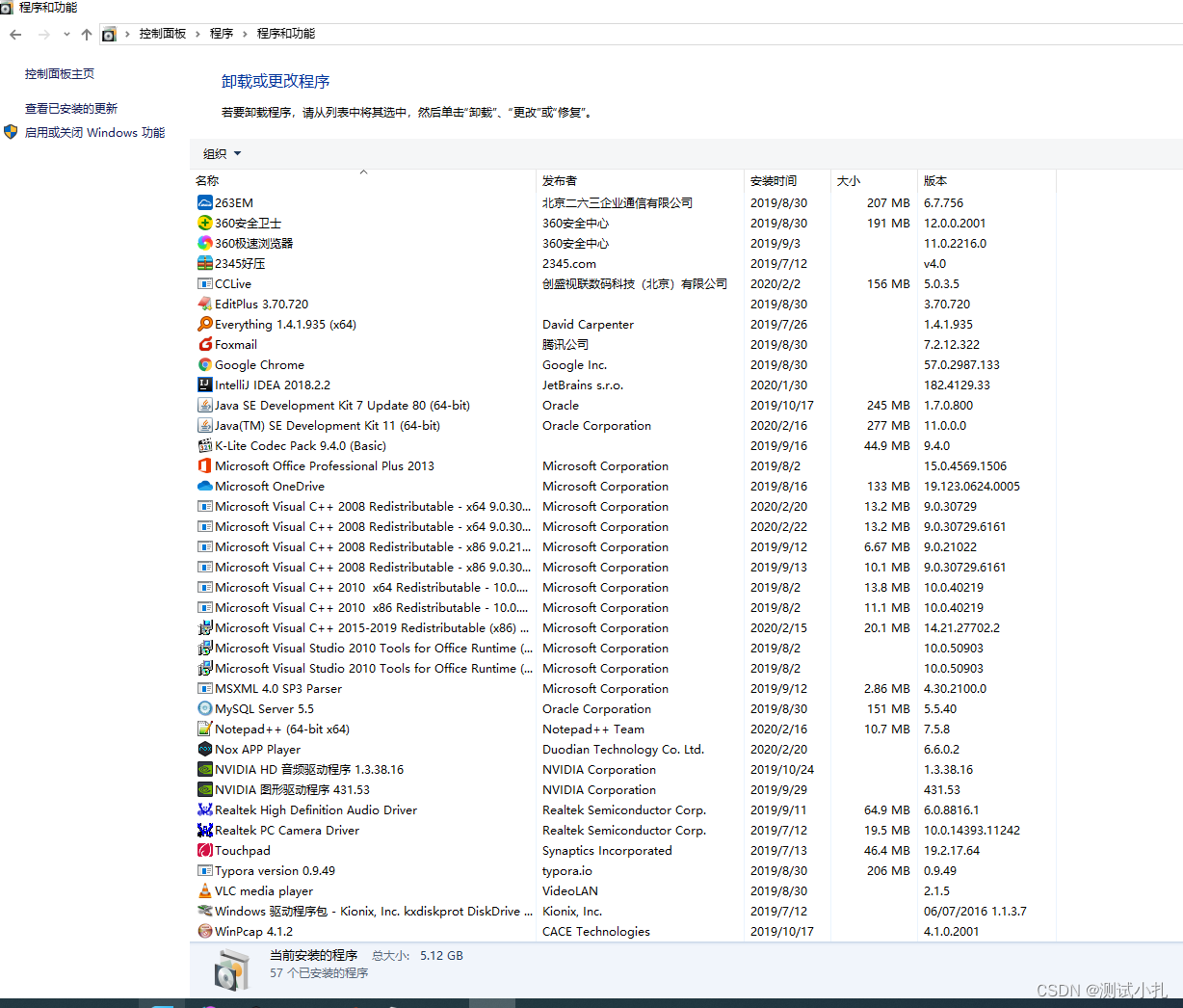
Task: Click the WinPcap 4.1.2 icon
Action: pyautogui.click(x=204, y=931)
